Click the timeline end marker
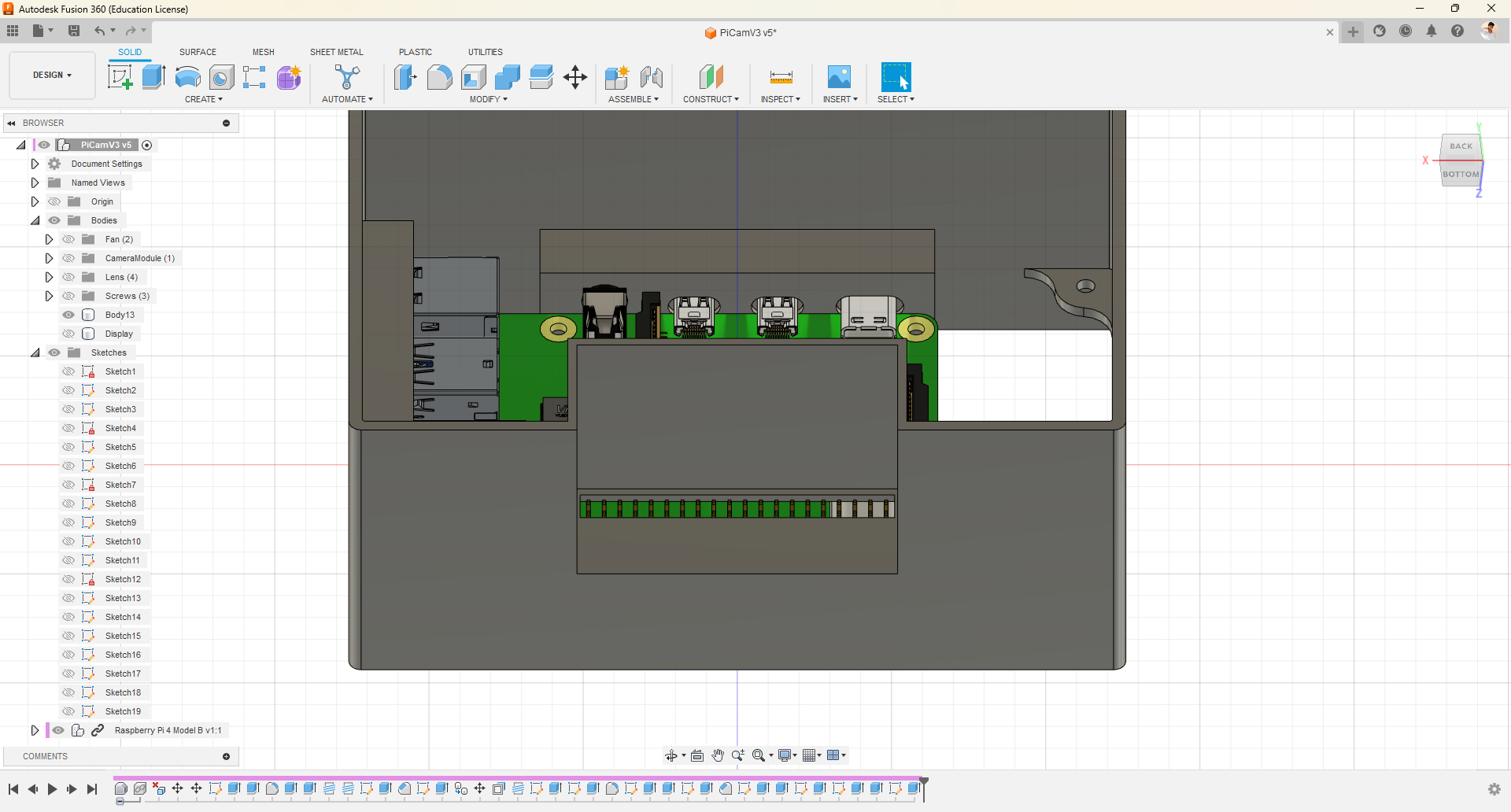The height and width of the screenshot is (812, 1511). [924, 788]
